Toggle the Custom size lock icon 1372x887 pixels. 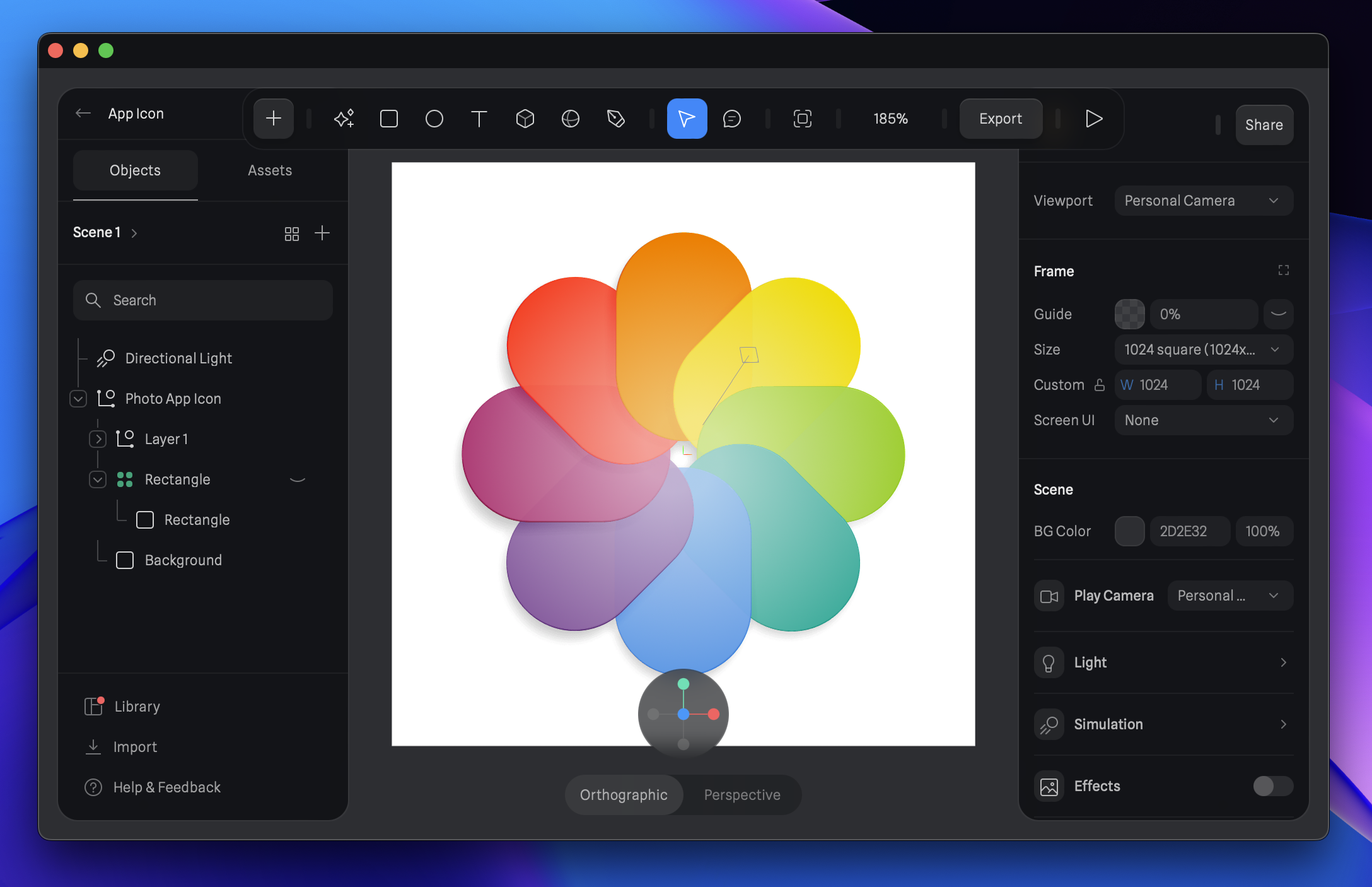(x=1100, y=385)
